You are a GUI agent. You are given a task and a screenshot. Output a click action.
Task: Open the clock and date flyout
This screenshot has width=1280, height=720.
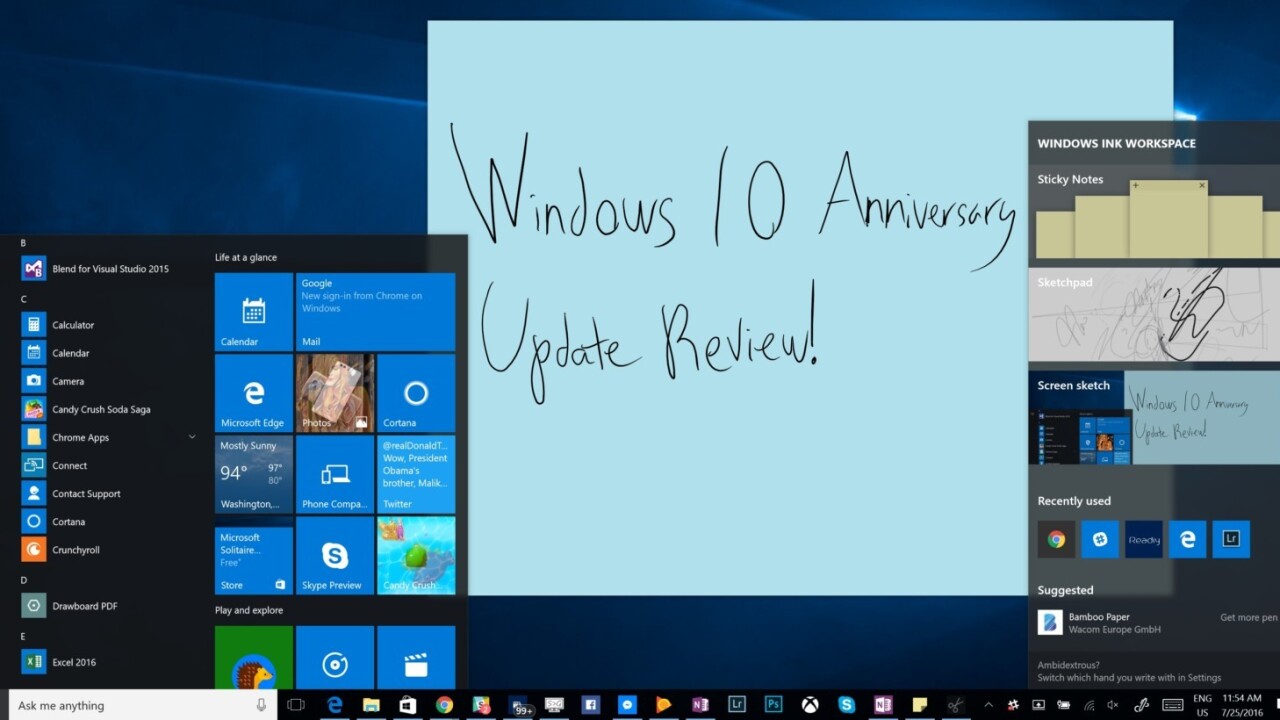point(1241,705)
